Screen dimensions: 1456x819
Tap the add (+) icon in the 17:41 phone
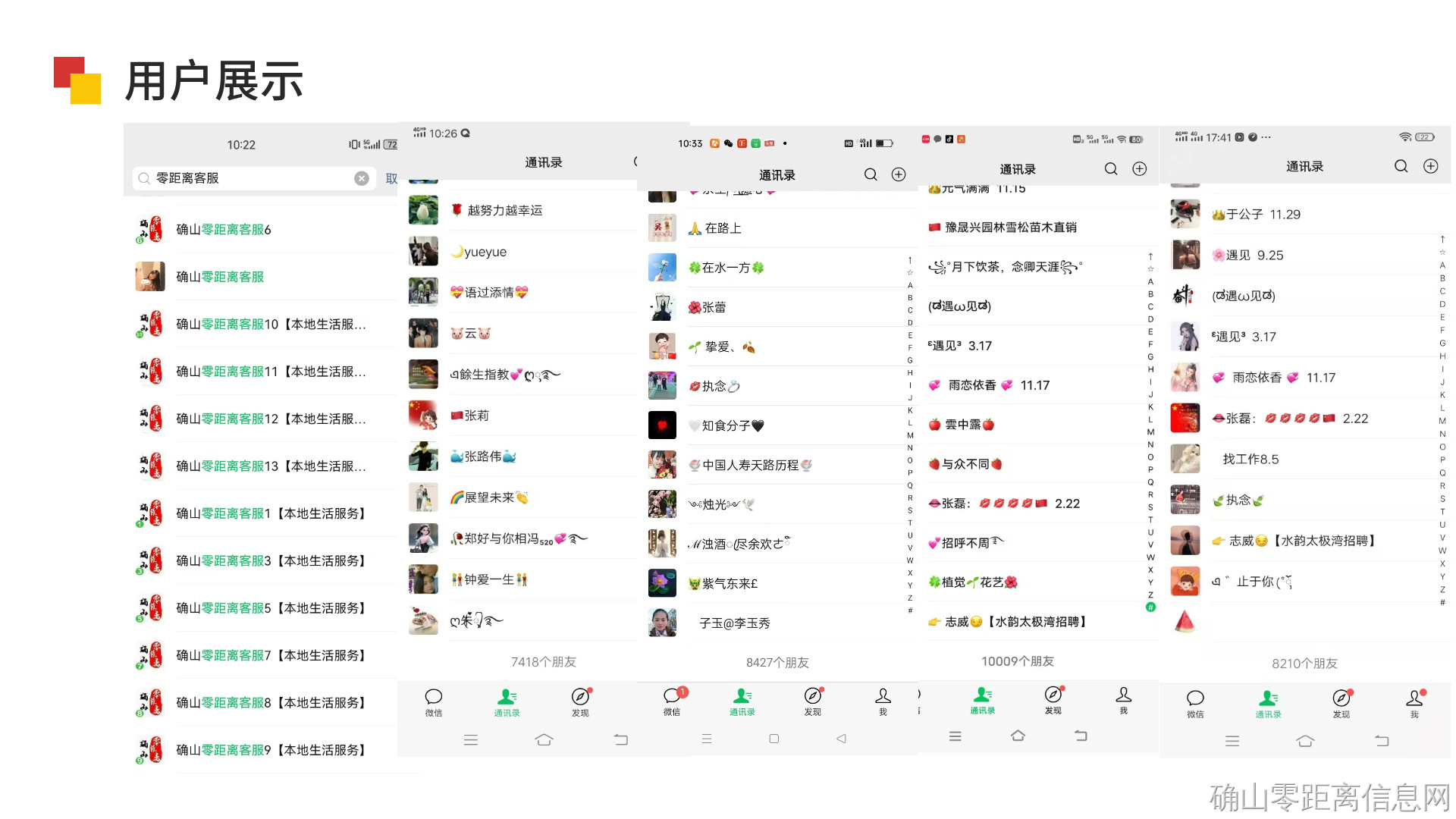pos(1431,166)
